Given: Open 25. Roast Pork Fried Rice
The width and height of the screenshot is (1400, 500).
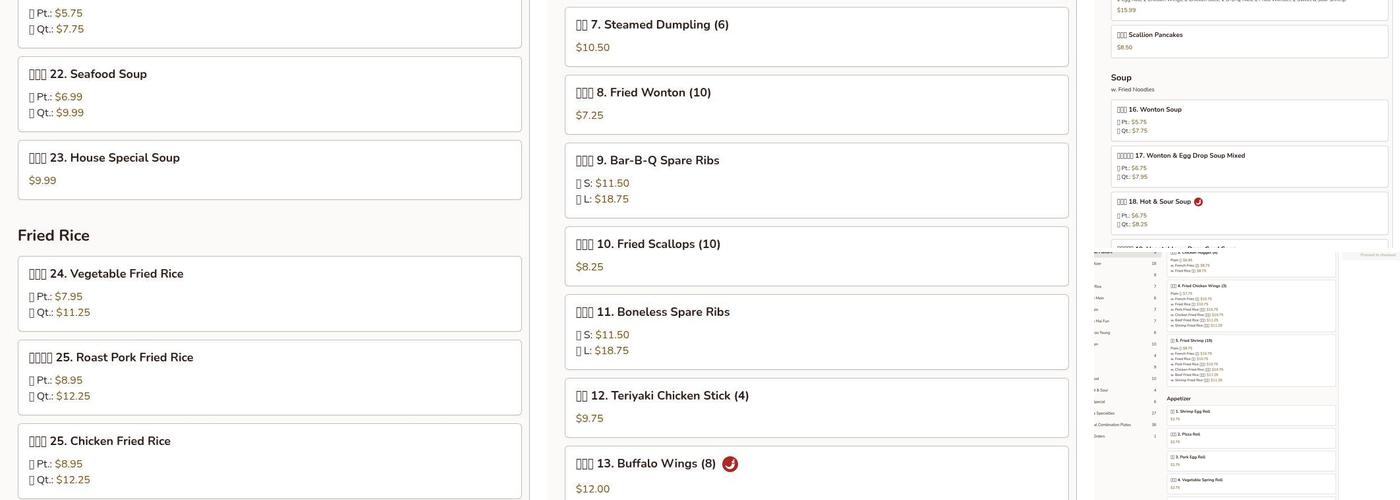Looking at the screenshot, I should pyautogui.click(x=124, y=358).
